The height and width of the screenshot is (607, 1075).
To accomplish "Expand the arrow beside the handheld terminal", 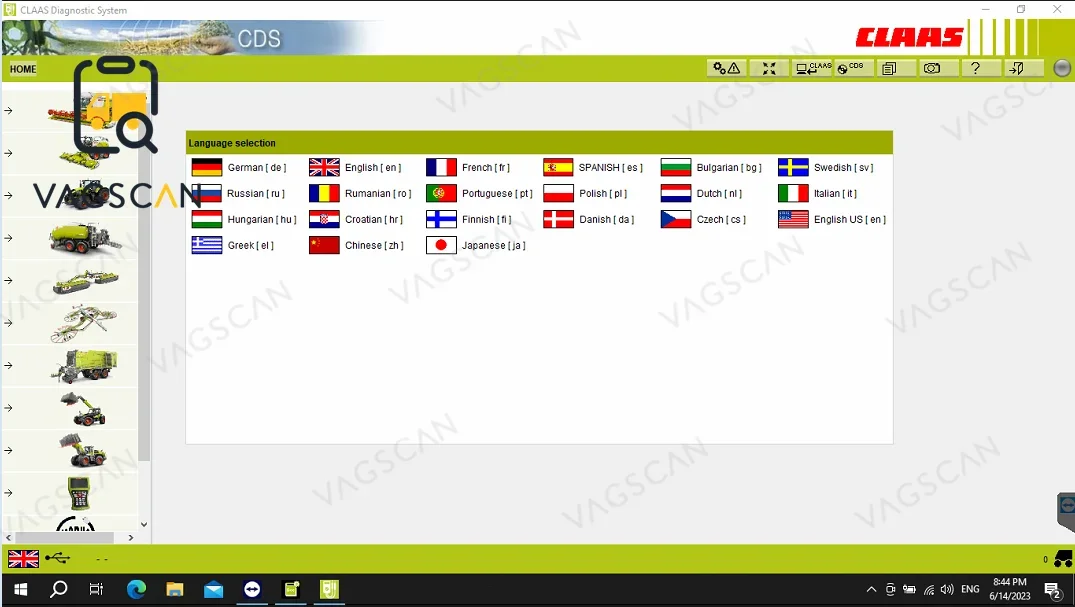I will (x=8, y=493).
